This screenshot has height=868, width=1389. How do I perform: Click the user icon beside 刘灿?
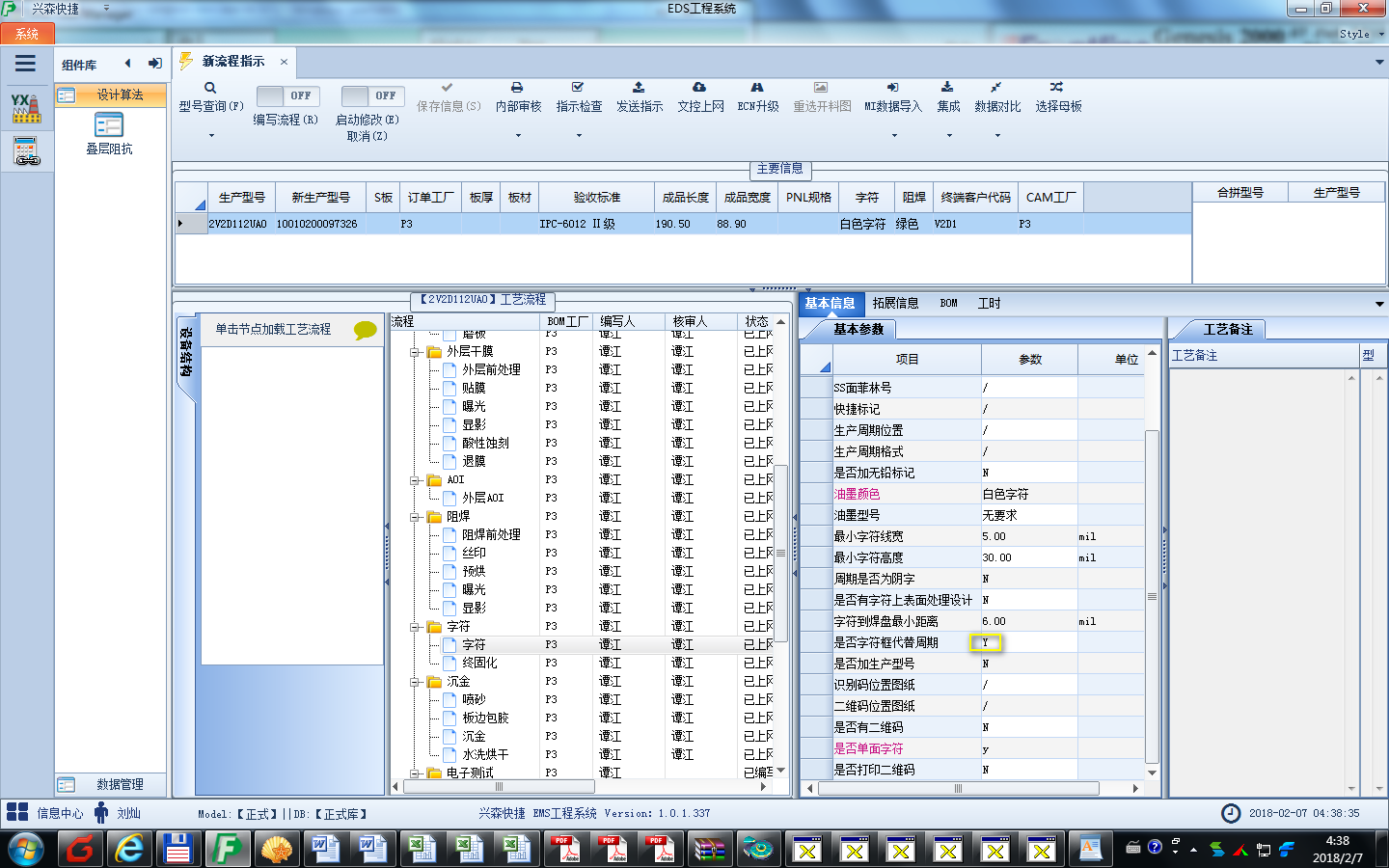(x=101, y=812)
